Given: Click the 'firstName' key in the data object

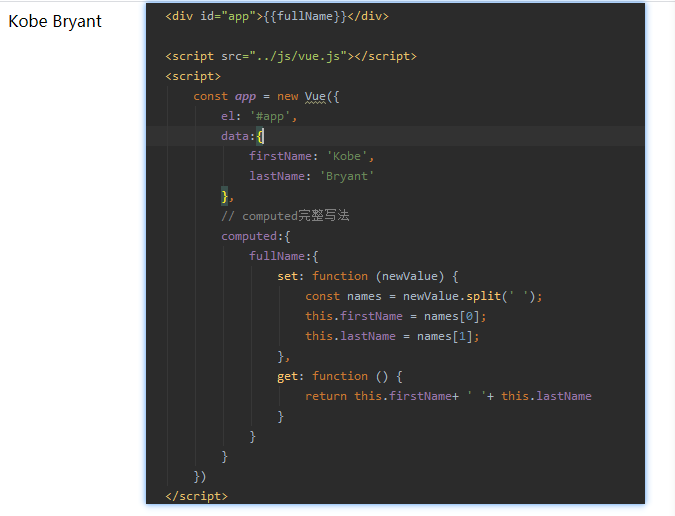Looking at the screenshot, I should click(x=281, y=156).
